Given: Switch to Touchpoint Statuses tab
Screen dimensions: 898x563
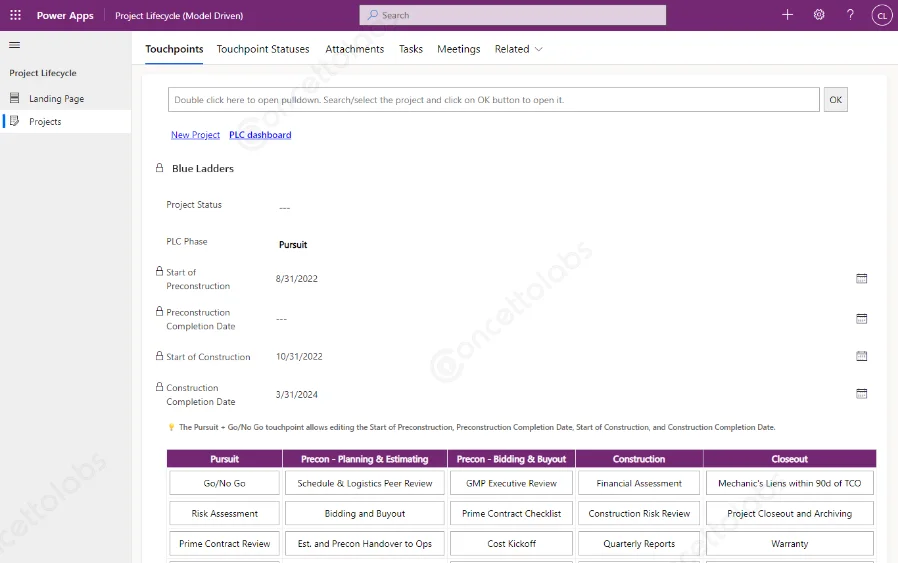Looking at the screenshot, I should point(263,49).
